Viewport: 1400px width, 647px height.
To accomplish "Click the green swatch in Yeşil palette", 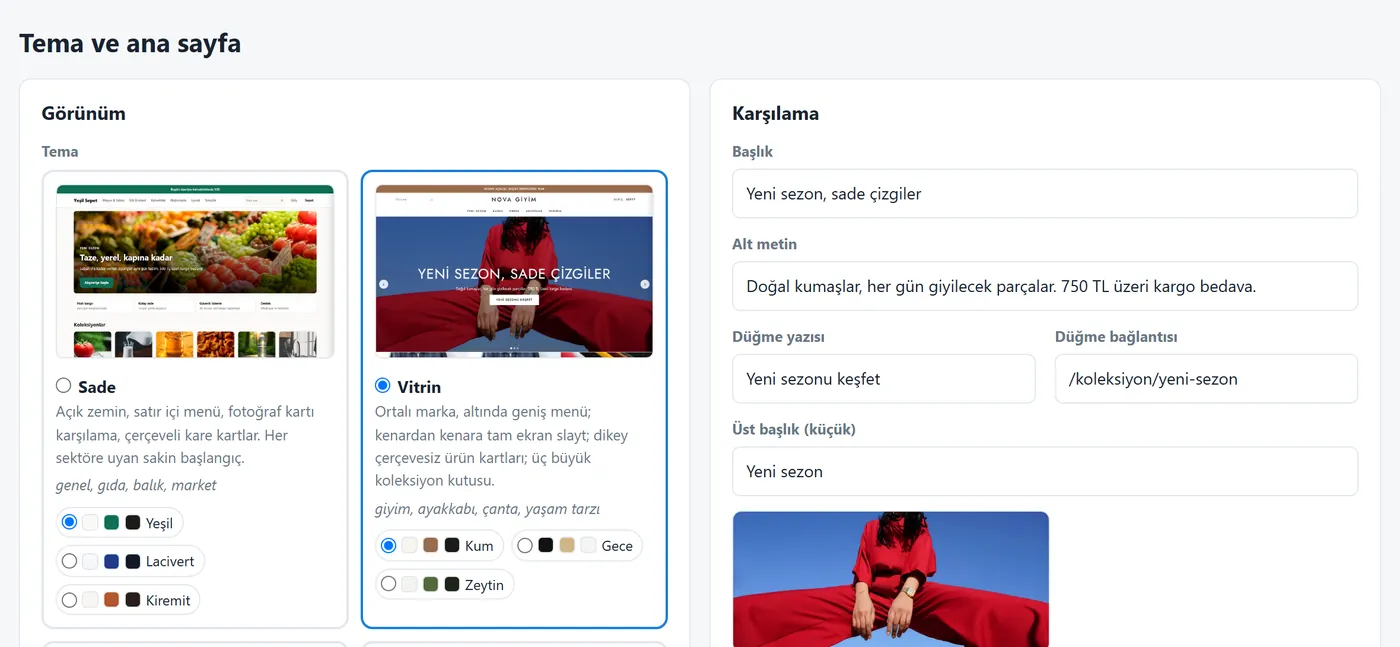I will pyautogui.click(x=111, y=522).
